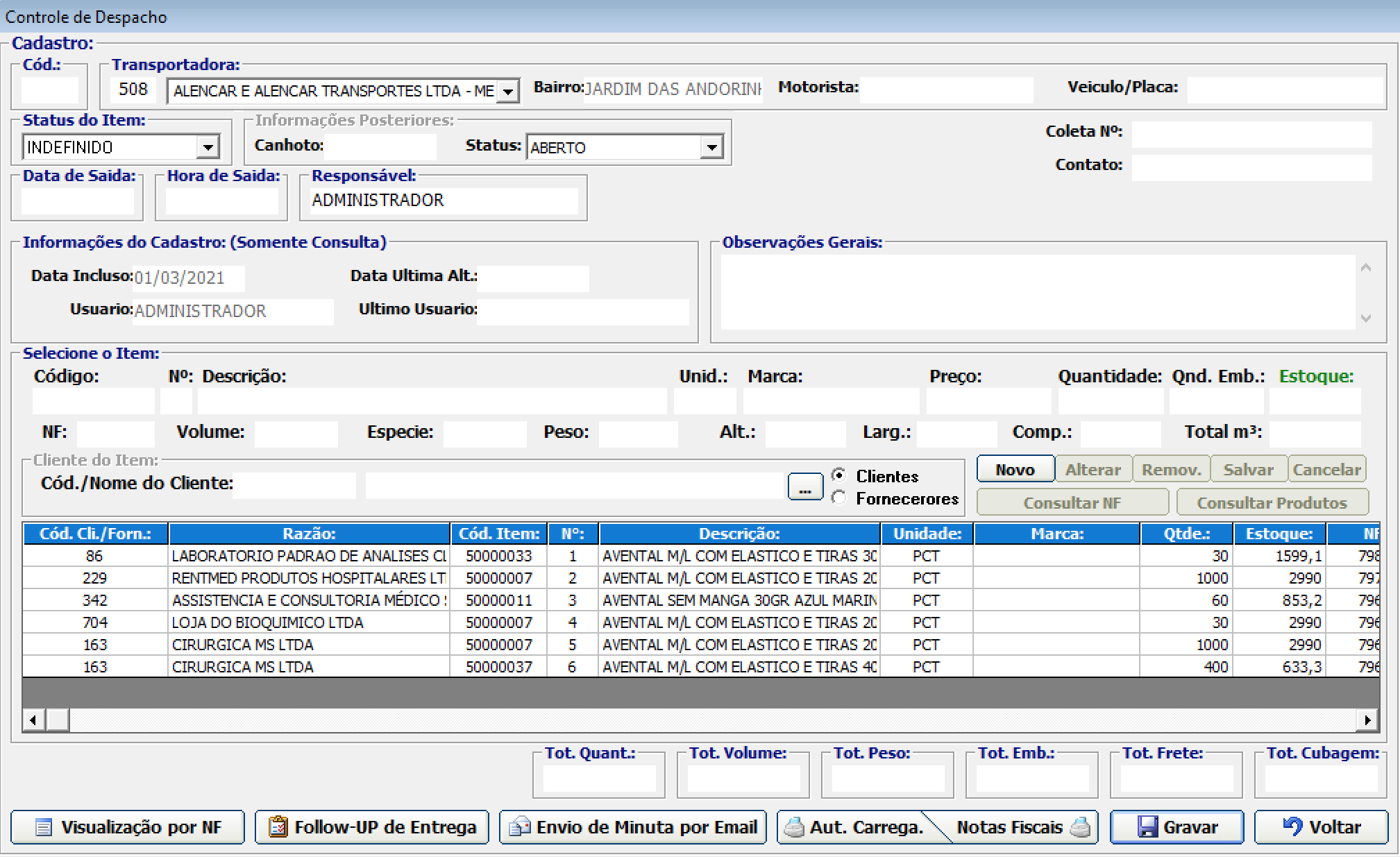1400x857 pixels.
Task: Select the Fornecerores radio option
Action: [839, 498]
